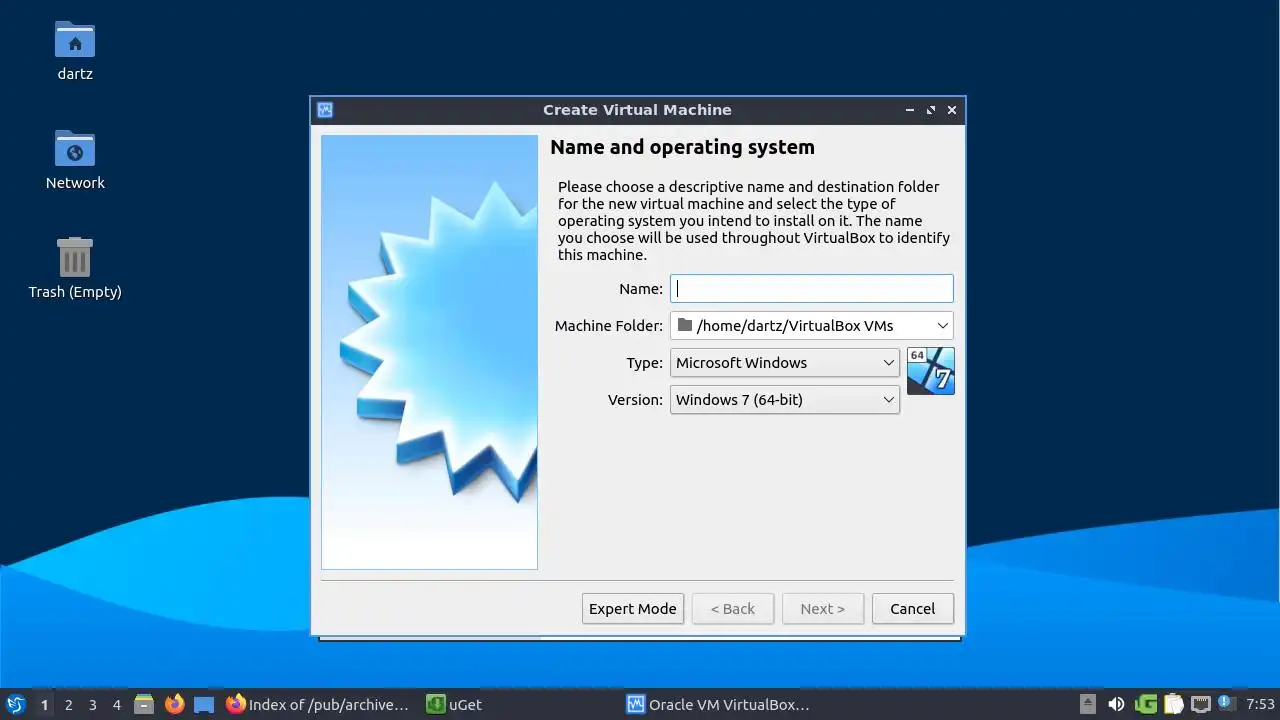Click the 'Name and operating system' heading
1280x720 pixels.
(682, 147)
